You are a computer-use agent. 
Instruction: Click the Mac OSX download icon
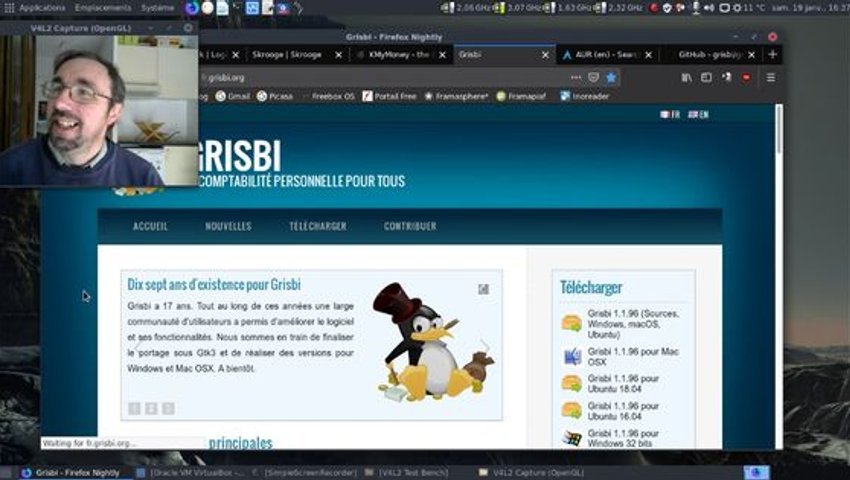[x=572, y=356]
